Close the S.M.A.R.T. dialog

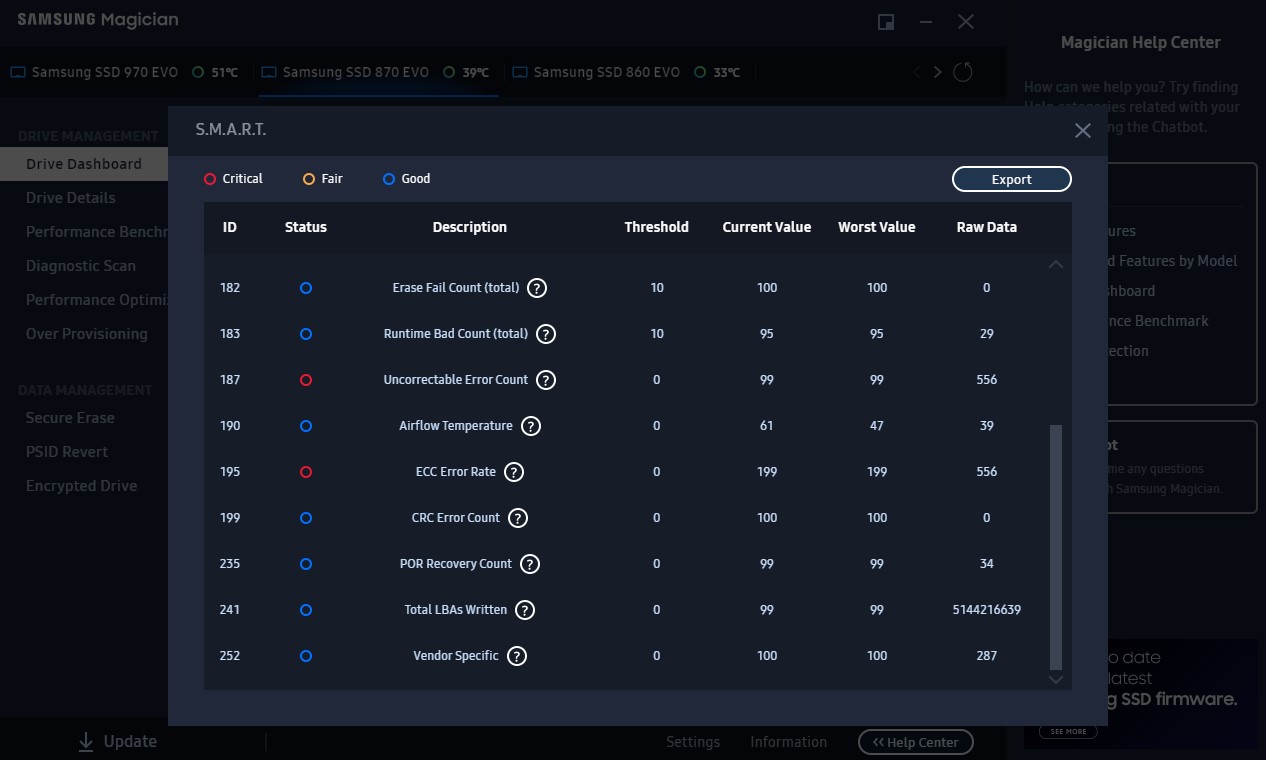[x=1082, y=131]
